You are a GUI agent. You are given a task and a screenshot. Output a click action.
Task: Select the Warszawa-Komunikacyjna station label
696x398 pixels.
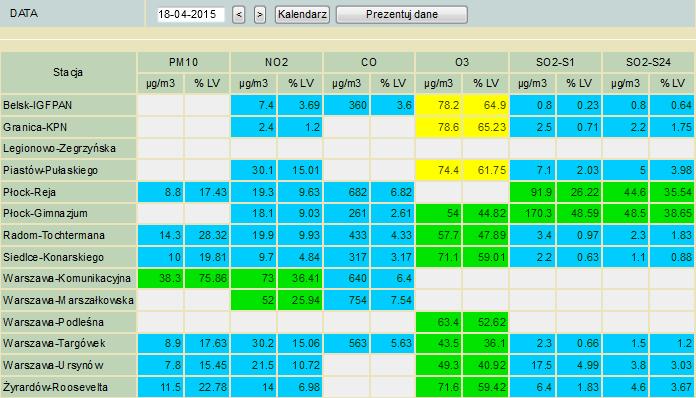click(68, 278)
